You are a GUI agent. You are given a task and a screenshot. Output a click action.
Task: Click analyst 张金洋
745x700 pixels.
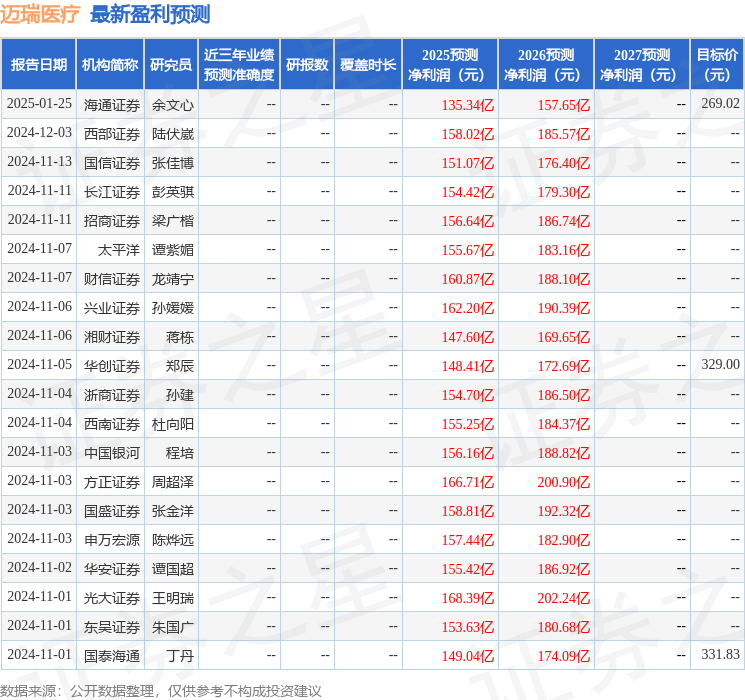point(173,511)
